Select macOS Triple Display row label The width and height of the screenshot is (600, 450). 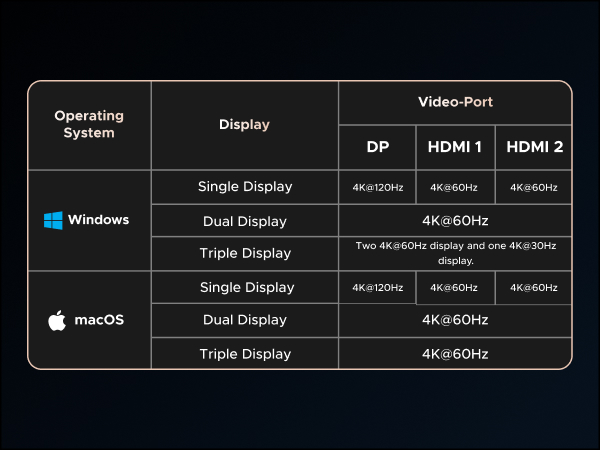[x=245, y=354]
